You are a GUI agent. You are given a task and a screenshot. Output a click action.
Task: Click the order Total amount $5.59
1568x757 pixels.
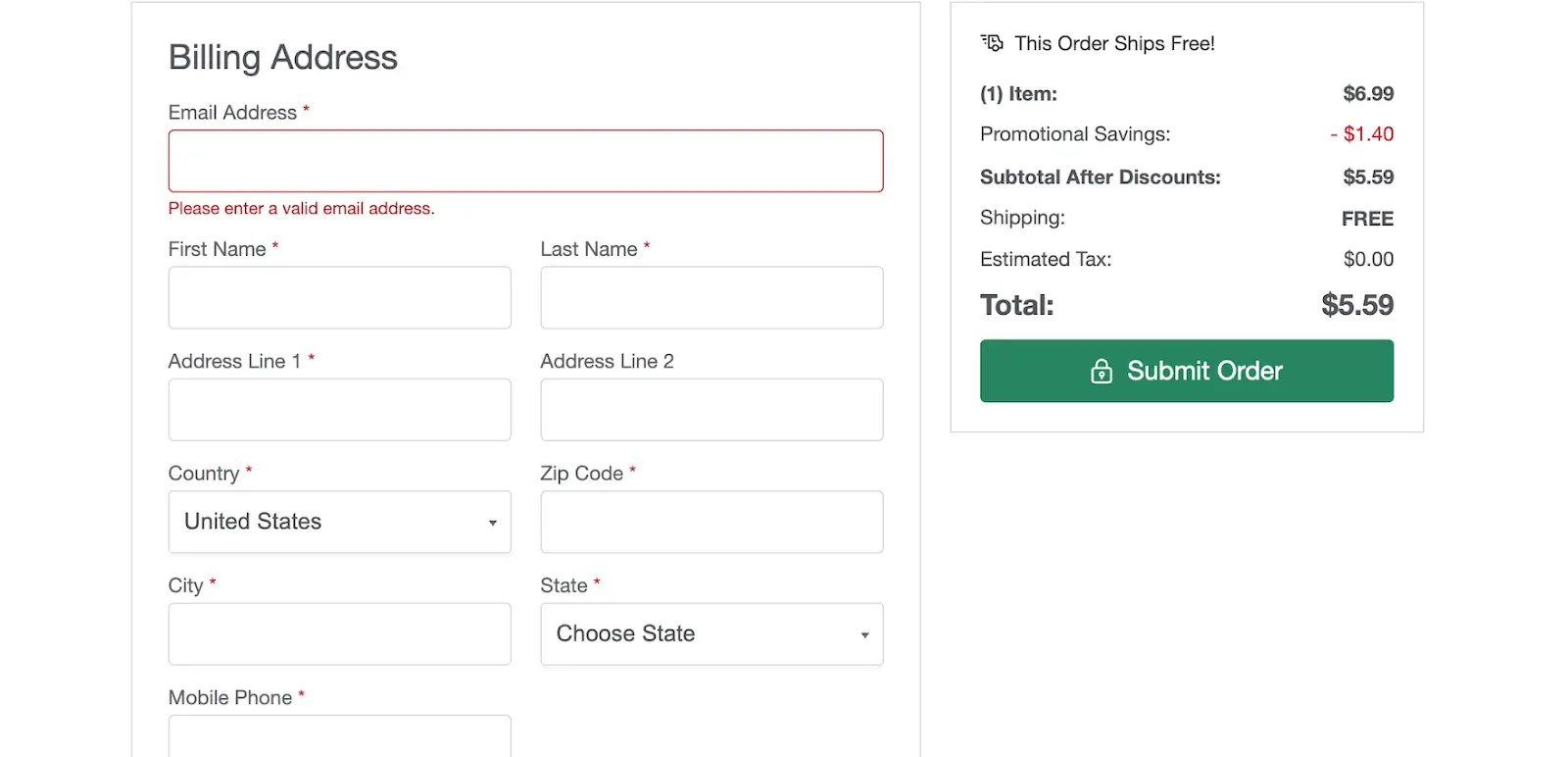(1356, 305)
